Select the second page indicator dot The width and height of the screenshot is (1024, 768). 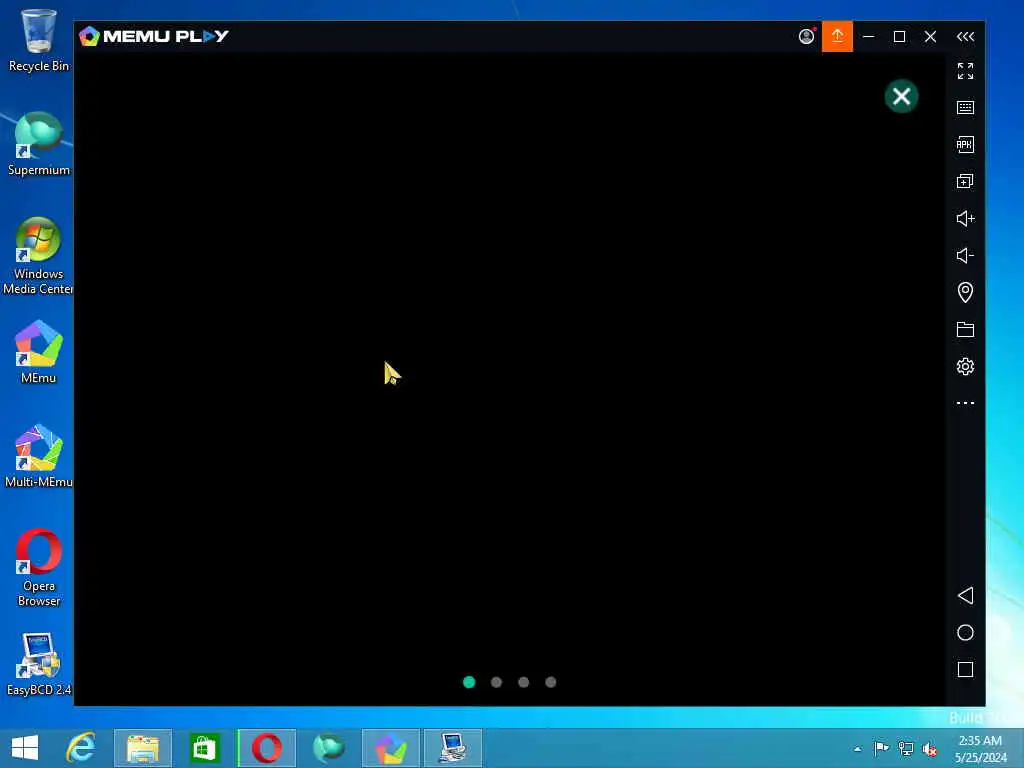[x=496, y=682]
